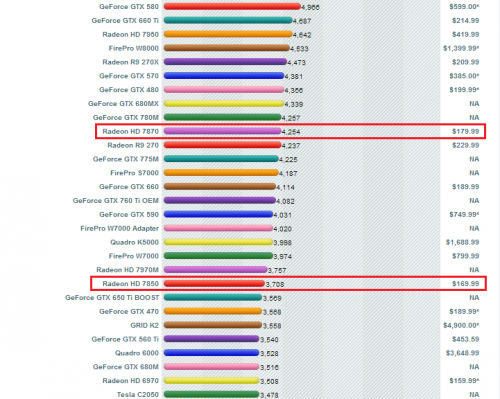Click the $169.99 price for Radeon HD 7850
The width and height of the screenshot is (500, 399).
[x=465, y=284]
